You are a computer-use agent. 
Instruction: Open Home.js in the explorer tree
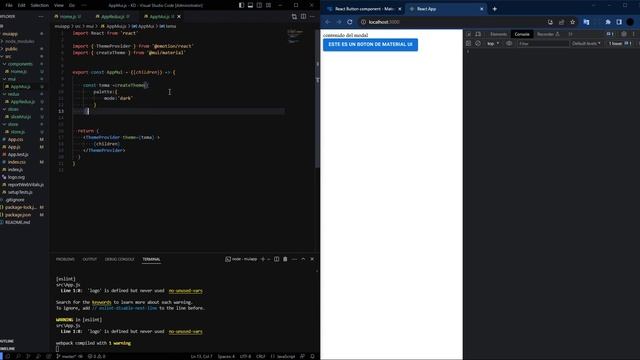(x=19, y=72)
